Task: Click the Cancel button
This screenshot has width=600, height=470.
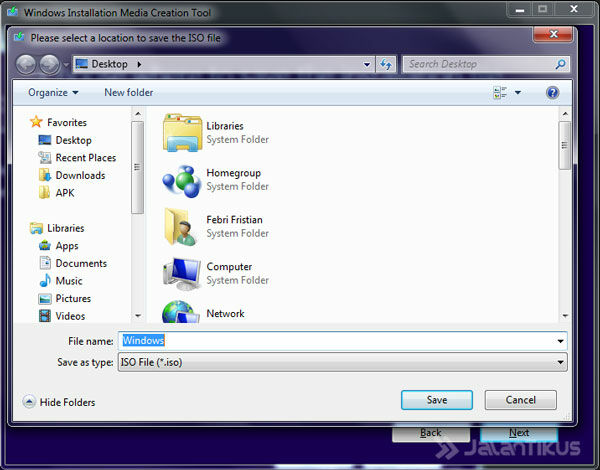Action: [520, 400]
